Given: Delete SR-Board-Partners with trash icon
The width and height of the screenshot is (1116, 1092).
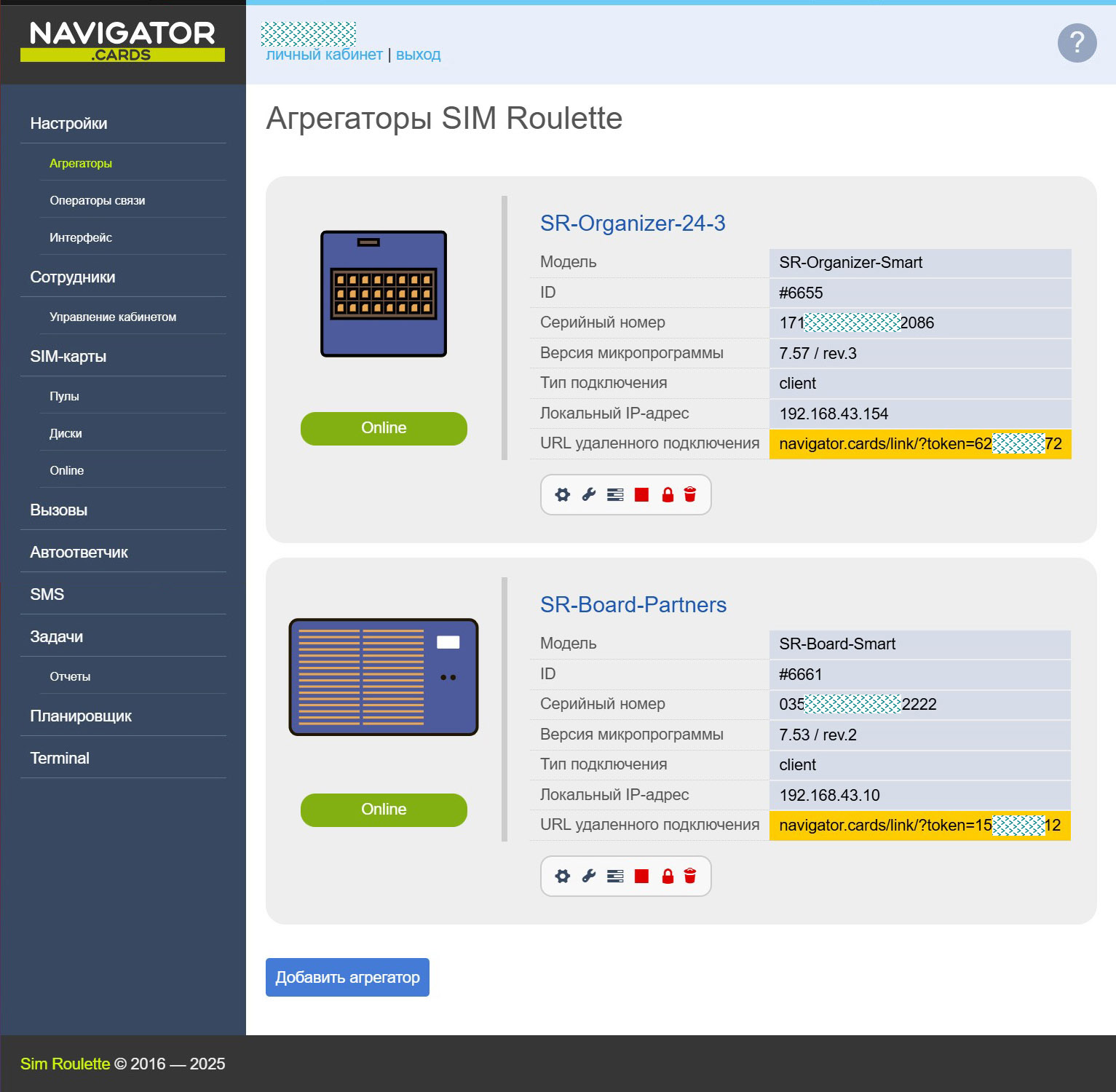Looking at the screenshot, I should pyautogui.click(x=690, y=877).
